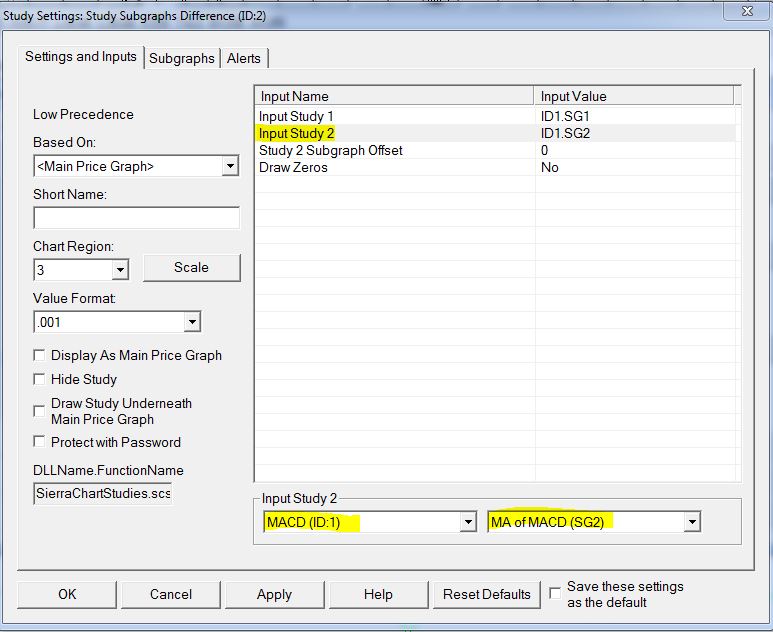
Task: Click the Scale button
Action: [x=192, y=268]
